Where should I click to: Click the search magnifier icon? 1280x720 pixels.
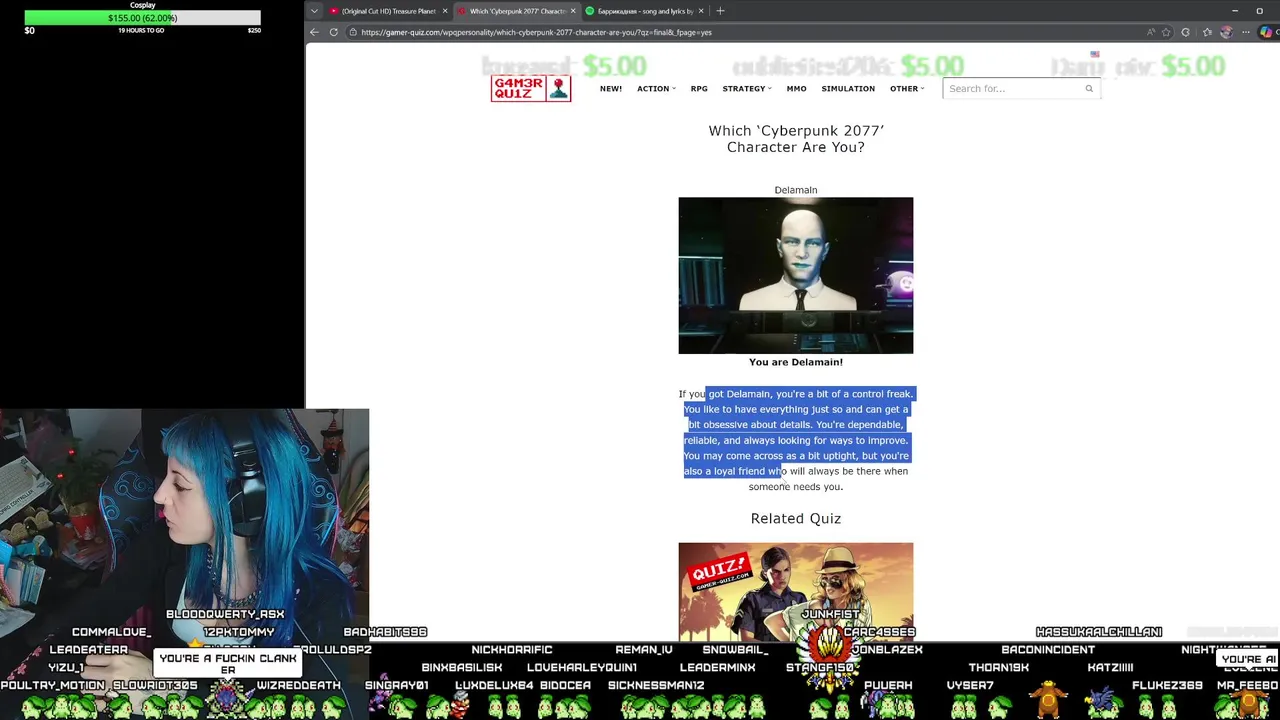[1089, 88]
